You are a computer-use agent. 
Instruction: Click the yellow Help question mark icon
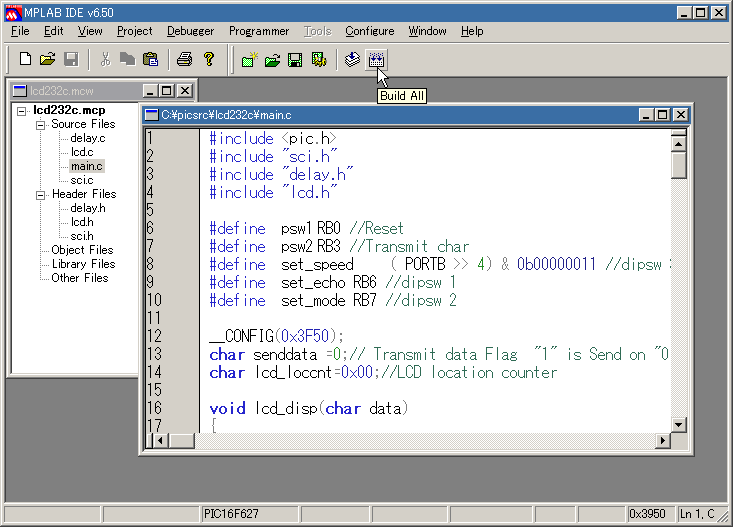tap(208, 59)
